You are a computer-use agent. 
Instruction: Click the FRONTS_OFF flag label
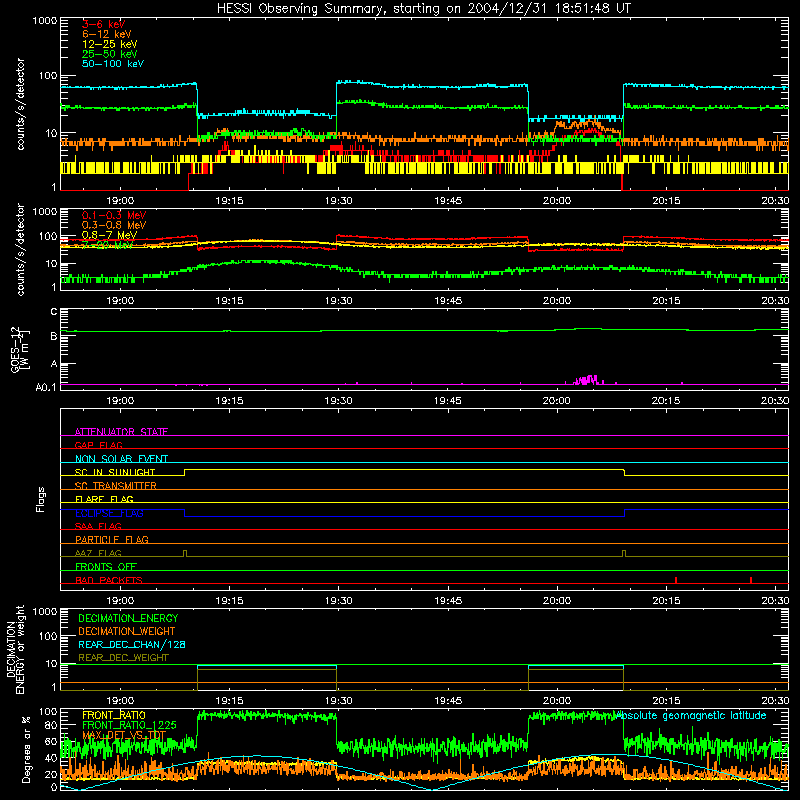[x=106, y=566]
